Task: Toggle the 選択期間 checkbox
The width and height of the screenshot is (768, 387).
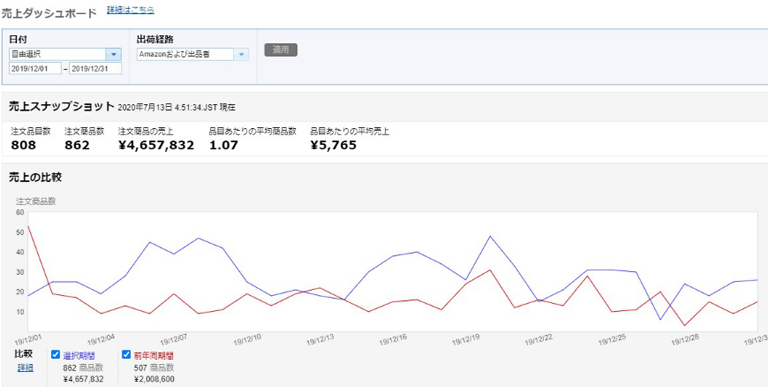Action: [55, 355]
